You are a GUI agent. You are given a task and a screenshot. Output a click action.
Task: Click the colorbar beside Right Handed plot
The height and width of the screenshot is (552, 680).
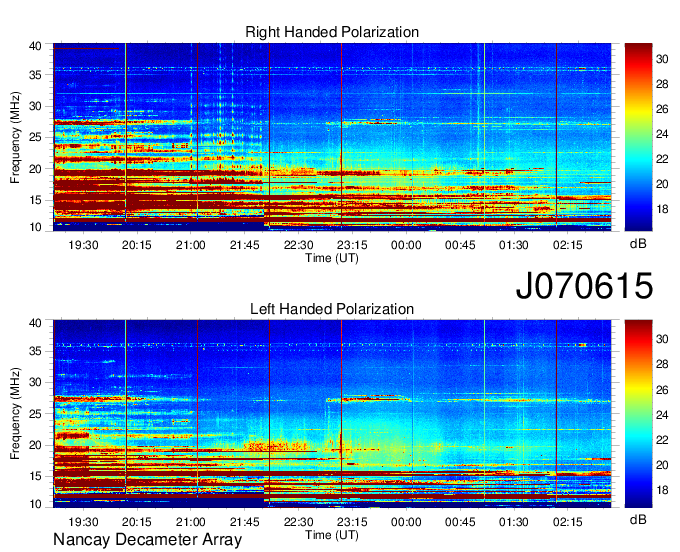638,137
